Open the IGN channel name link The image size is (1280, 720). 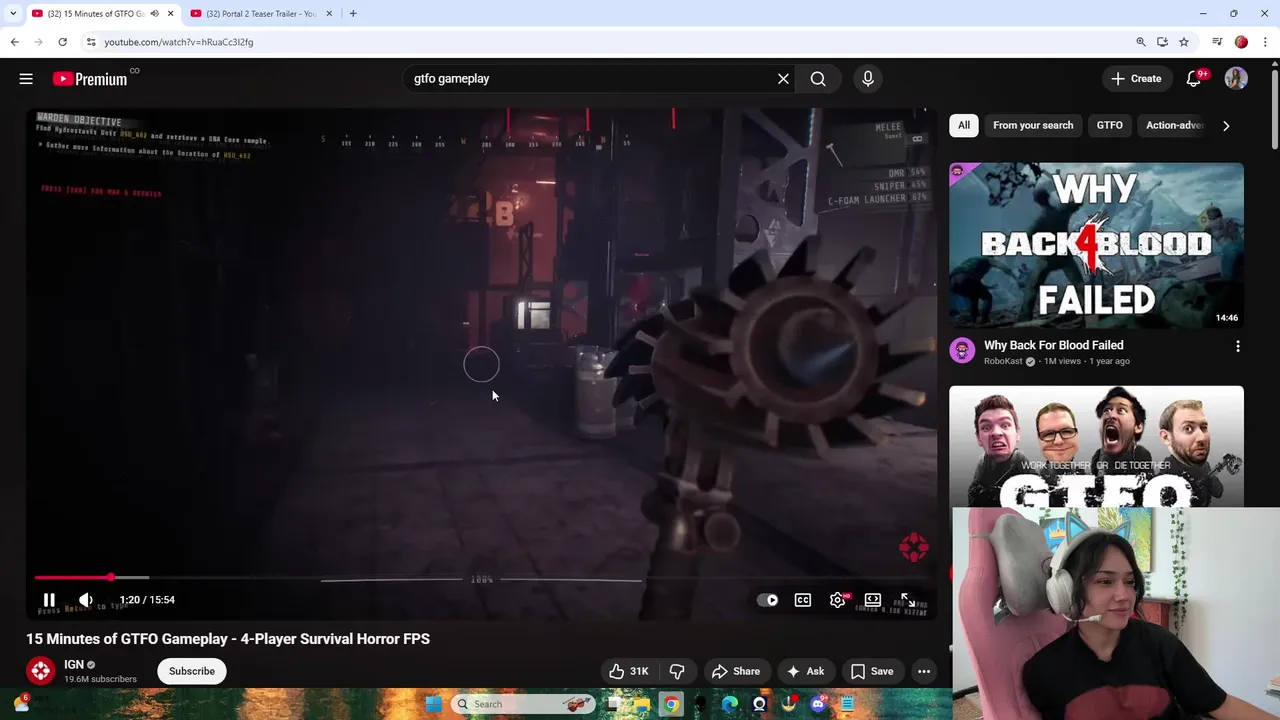pos(74,664)
